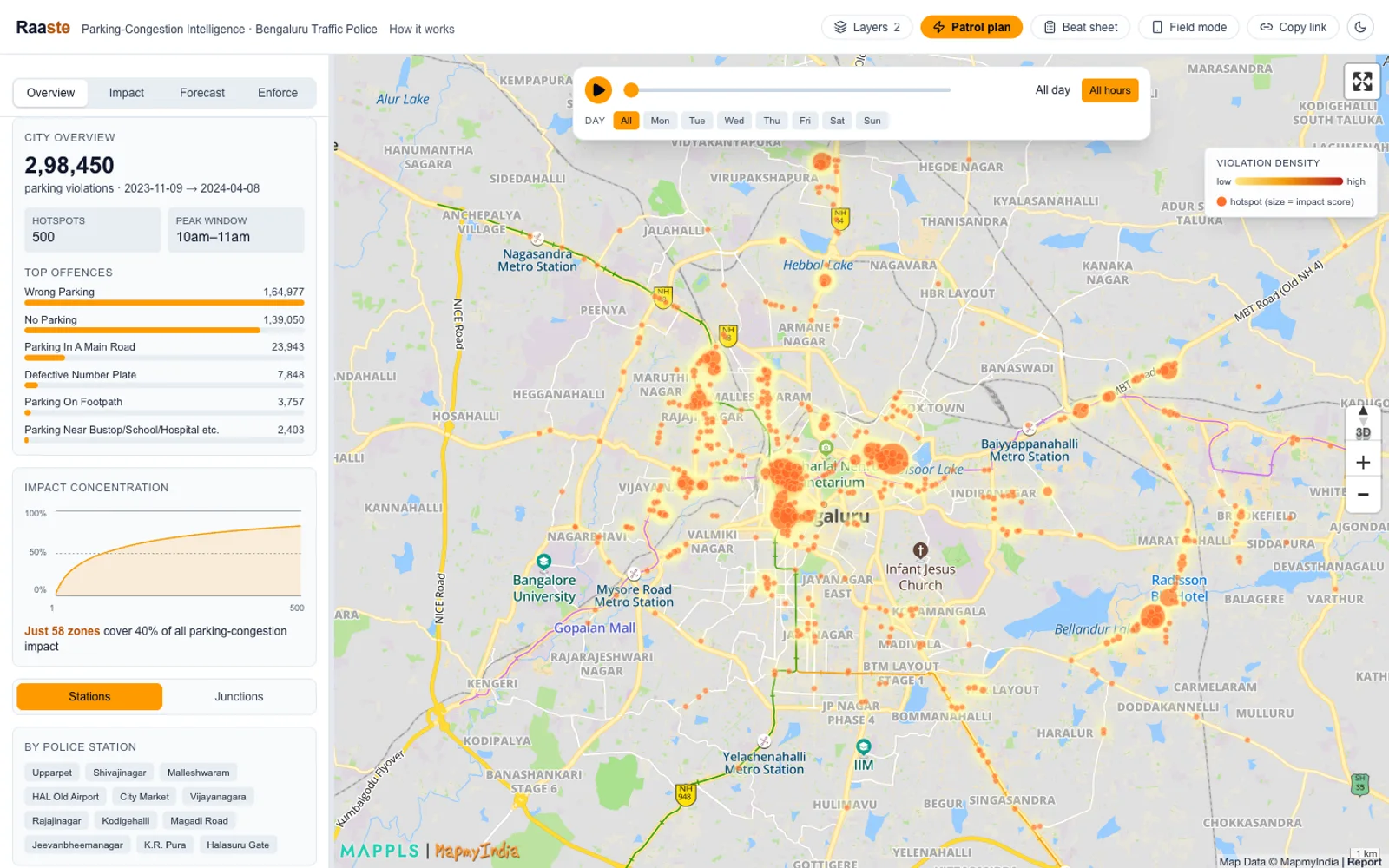1389x868 pixels.
Task: Click the Peak Window stat card
Action: pos(236,229)
